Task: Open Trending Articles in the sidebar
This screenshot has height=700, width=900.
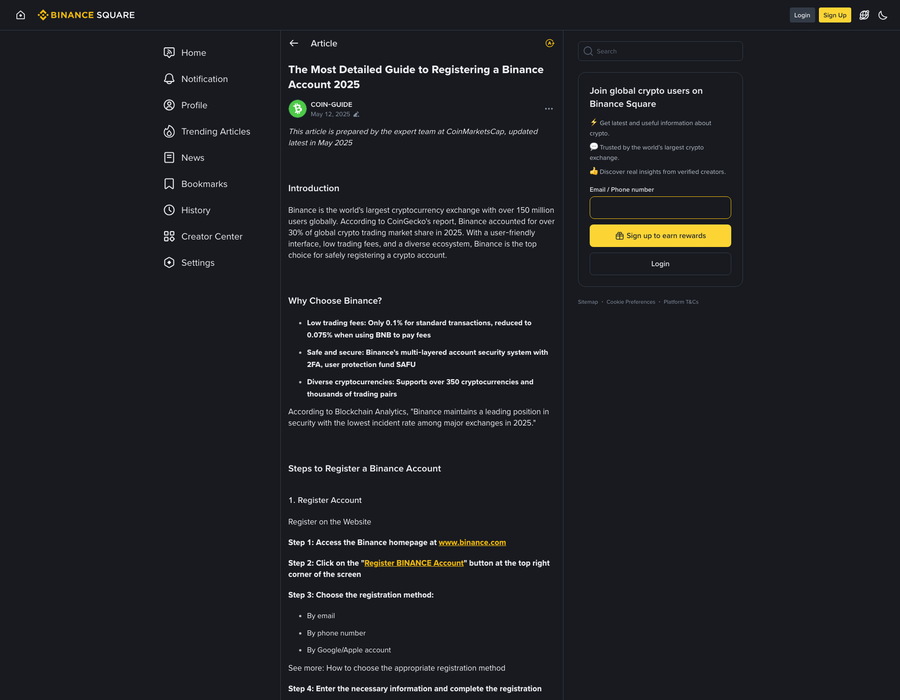Action: pos(215,131)
